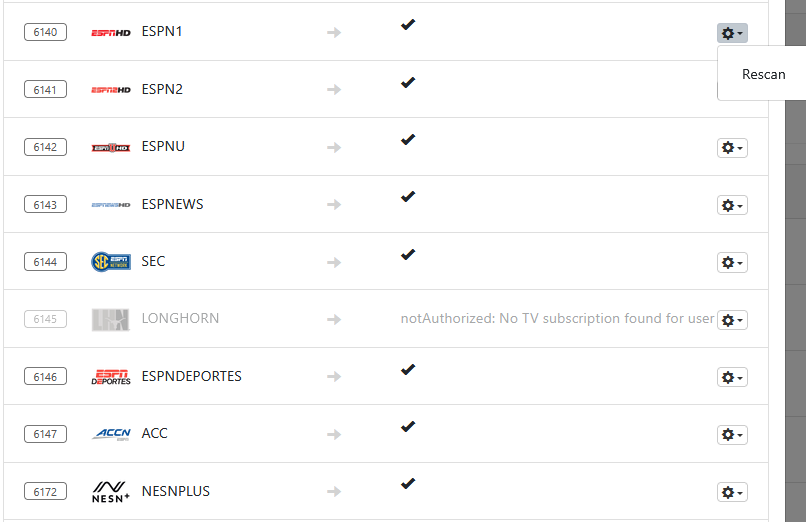Expand settings gear for SEC channel

[732, 262]
